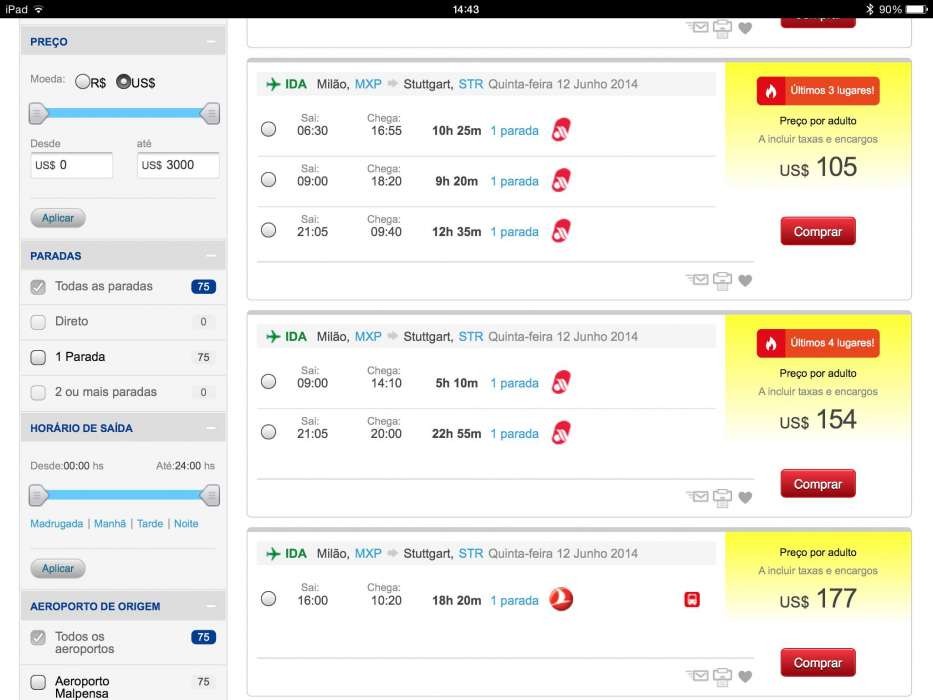Click the airline logo on the 06:30 flight
This screenshot has height=700, width=933.
tap(561, 130)
